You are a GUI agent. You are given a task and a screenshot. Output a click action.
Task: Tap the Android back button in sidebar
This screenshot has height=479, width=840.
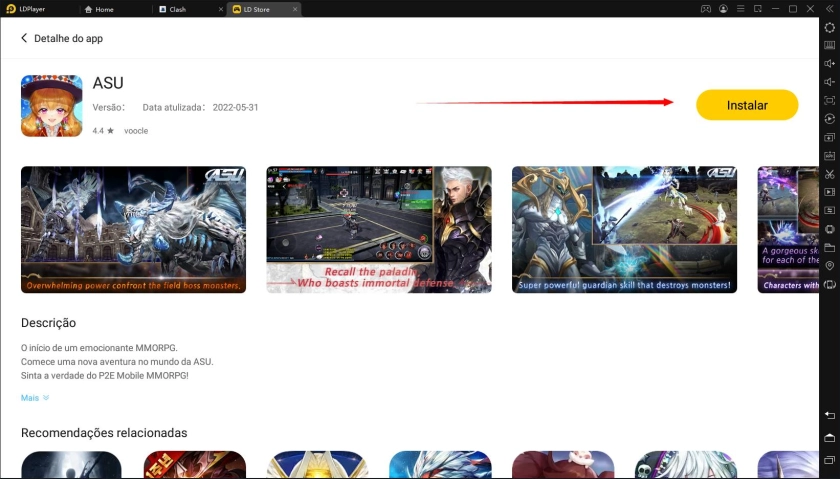(829, 415)
